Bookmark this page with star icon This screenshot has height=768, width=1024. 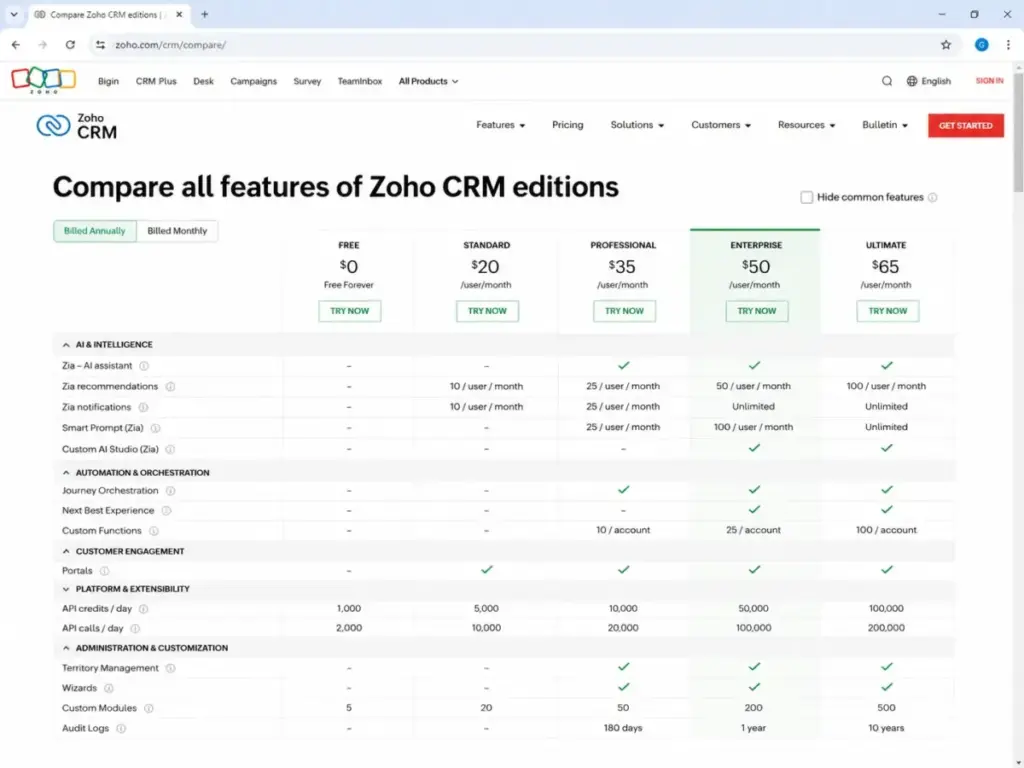(x=946, y=45)
